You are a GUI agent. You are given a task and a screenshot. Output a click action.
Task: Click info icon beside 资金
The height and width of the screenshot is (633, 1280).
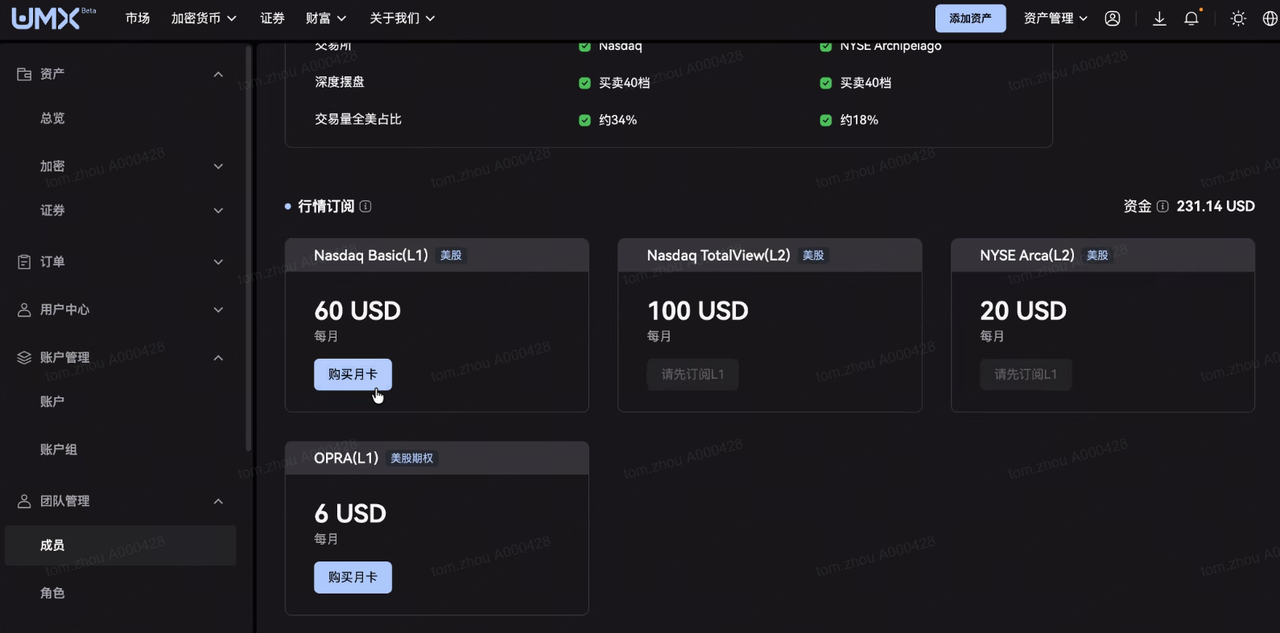click(x=1162, y=206)
